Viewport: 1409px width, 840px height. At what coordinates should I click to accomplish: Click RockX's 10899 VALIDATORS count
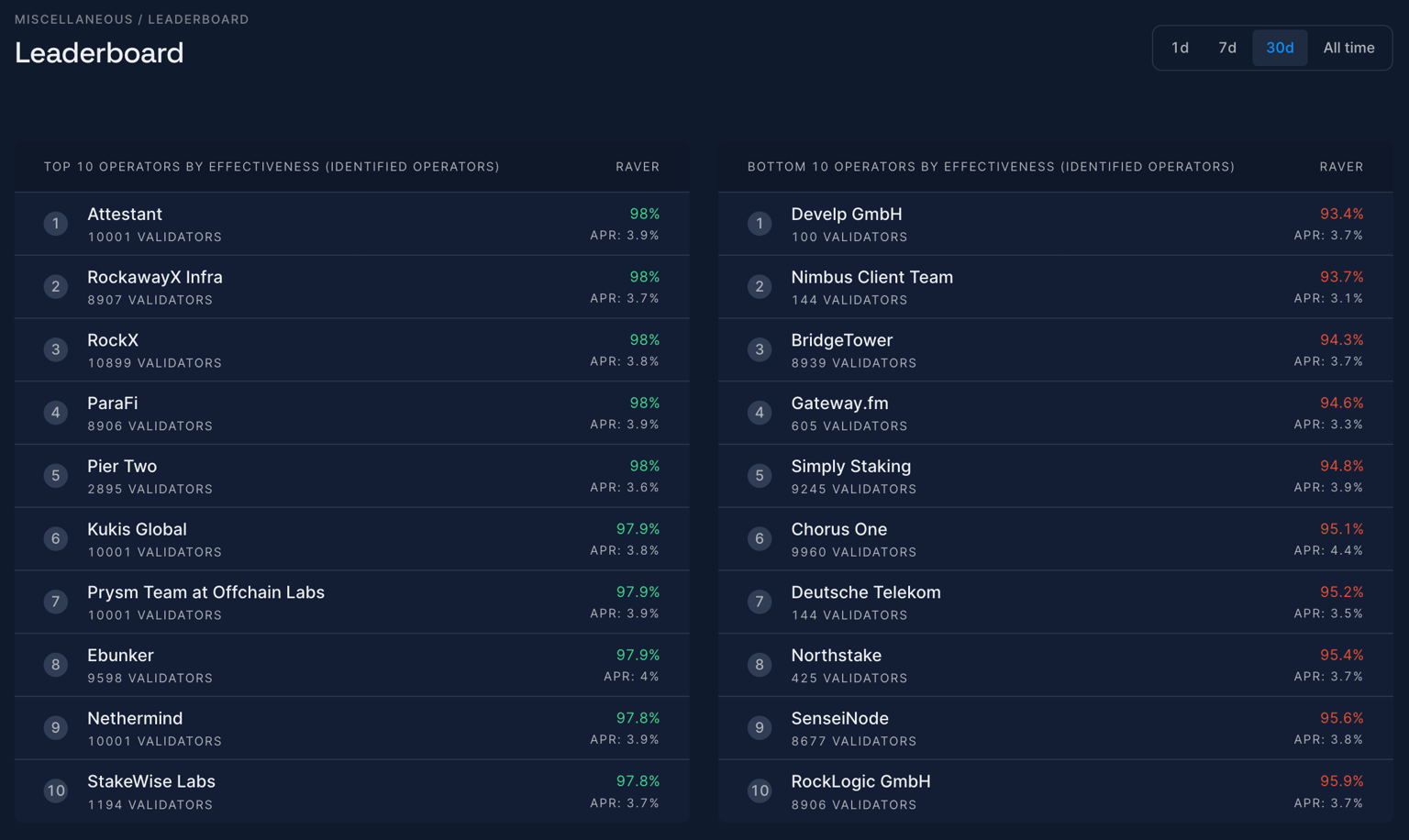pos(154,363)
